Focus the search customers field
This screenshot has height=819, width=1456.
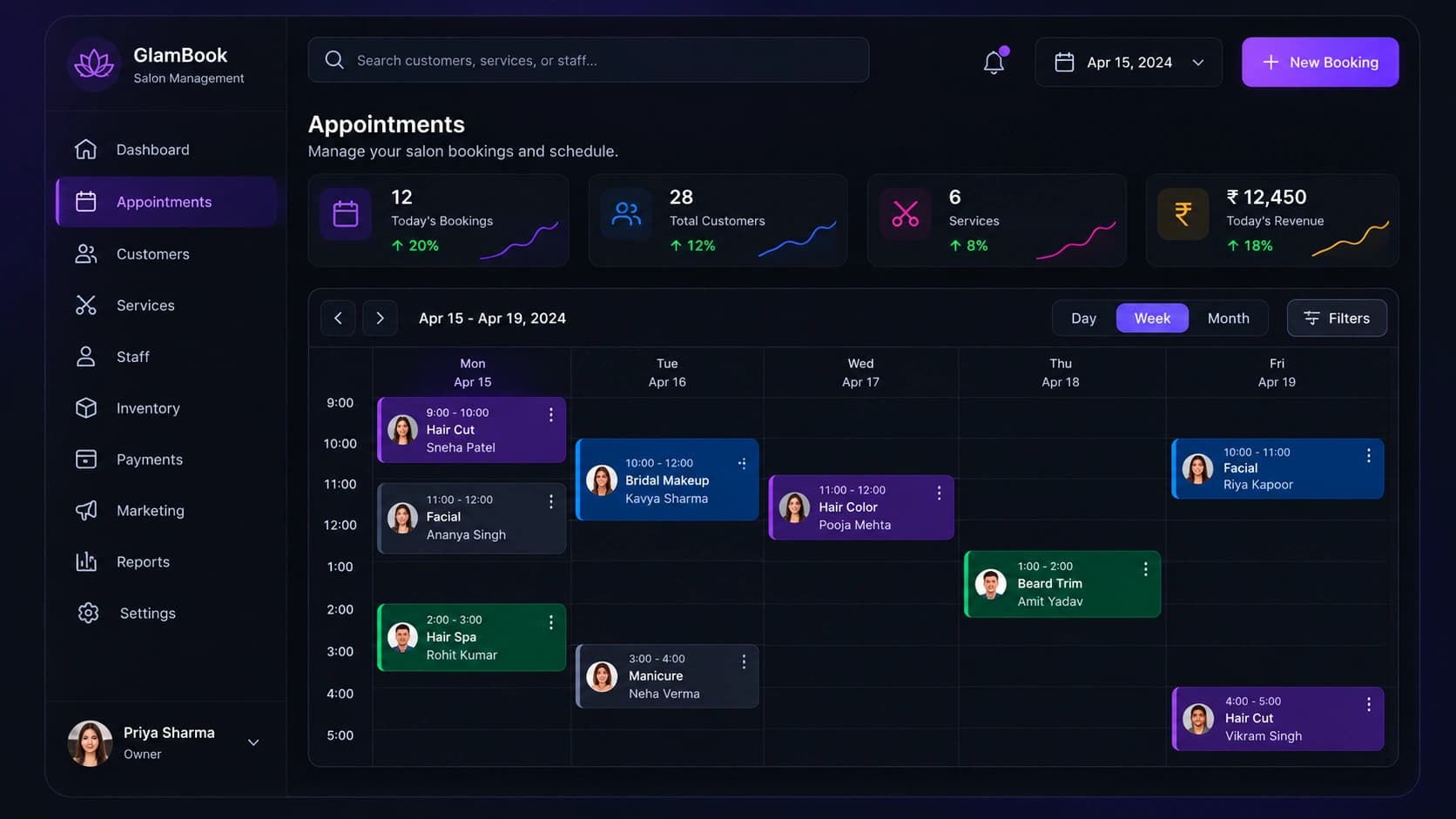pyautogui.click(x=589, y=60)
